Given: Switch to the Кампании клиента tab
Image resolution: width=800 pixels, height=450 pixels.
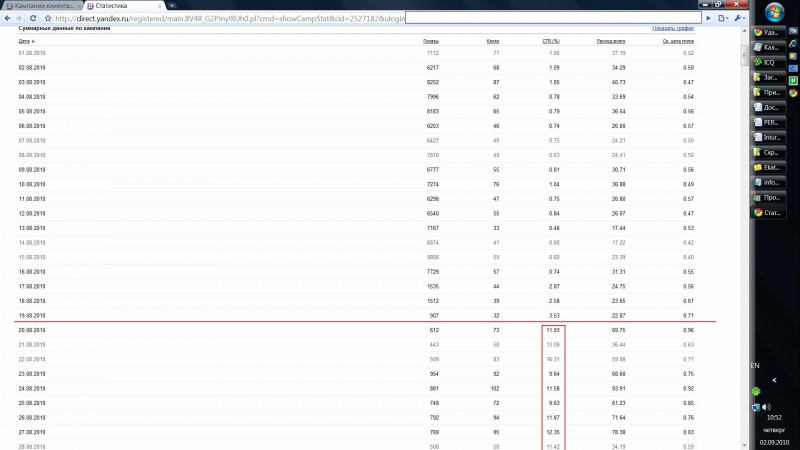Looking at the screenshot, I should (44, 6).
